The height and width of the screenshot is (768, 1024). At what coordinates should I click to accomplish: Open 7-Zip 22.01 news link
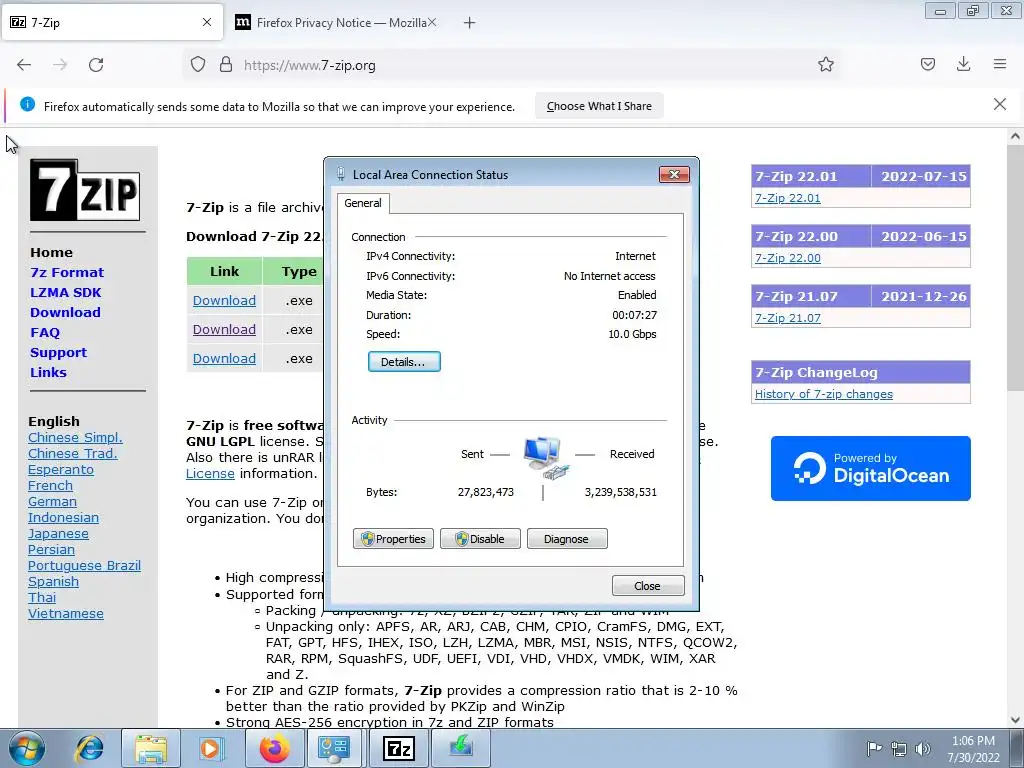[788, 198]
